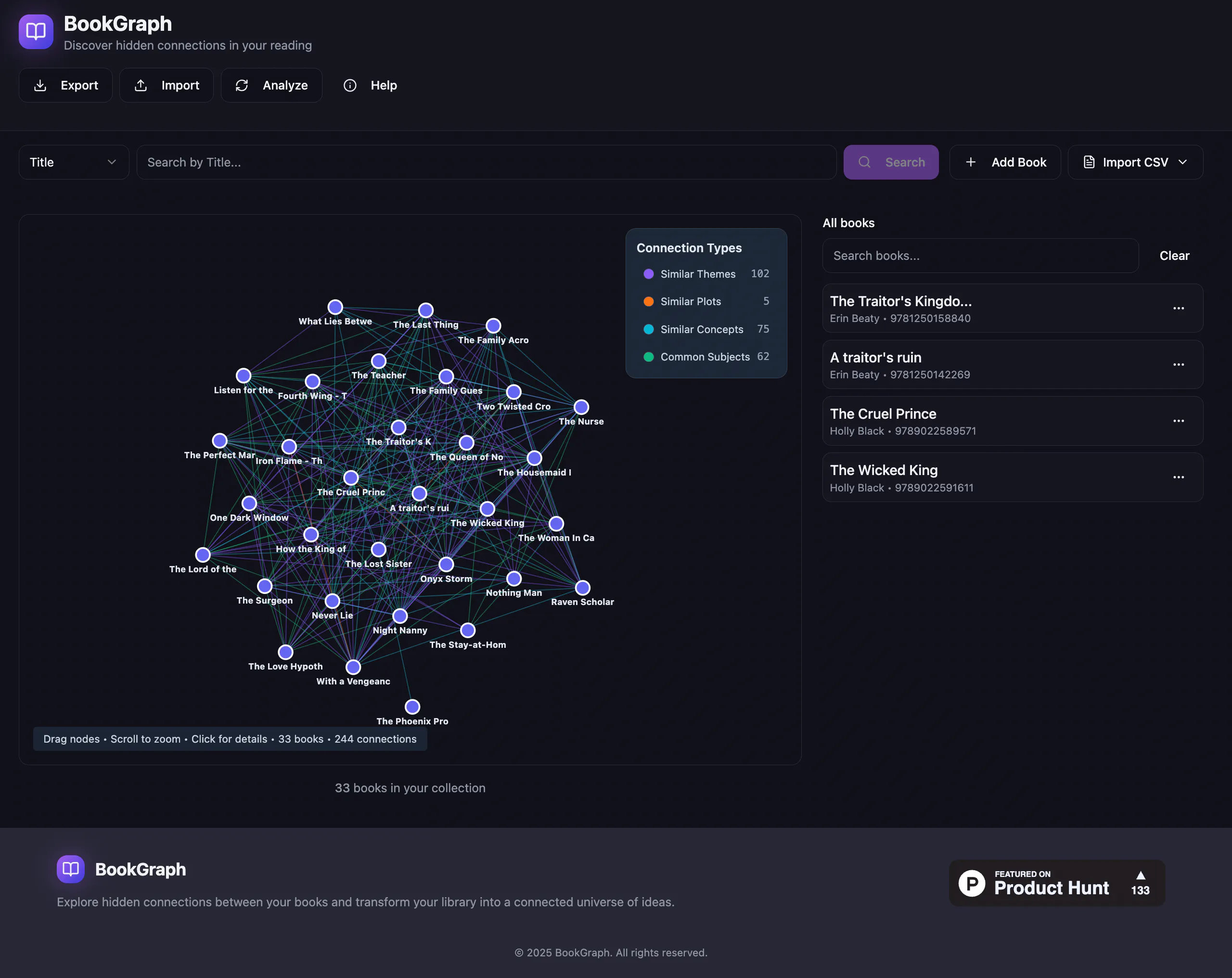The width and height of the screenshot is (1232, 978).
Task: Select The Wicked King book entry
Action: pyautogui.click(x=1013, y=477)
